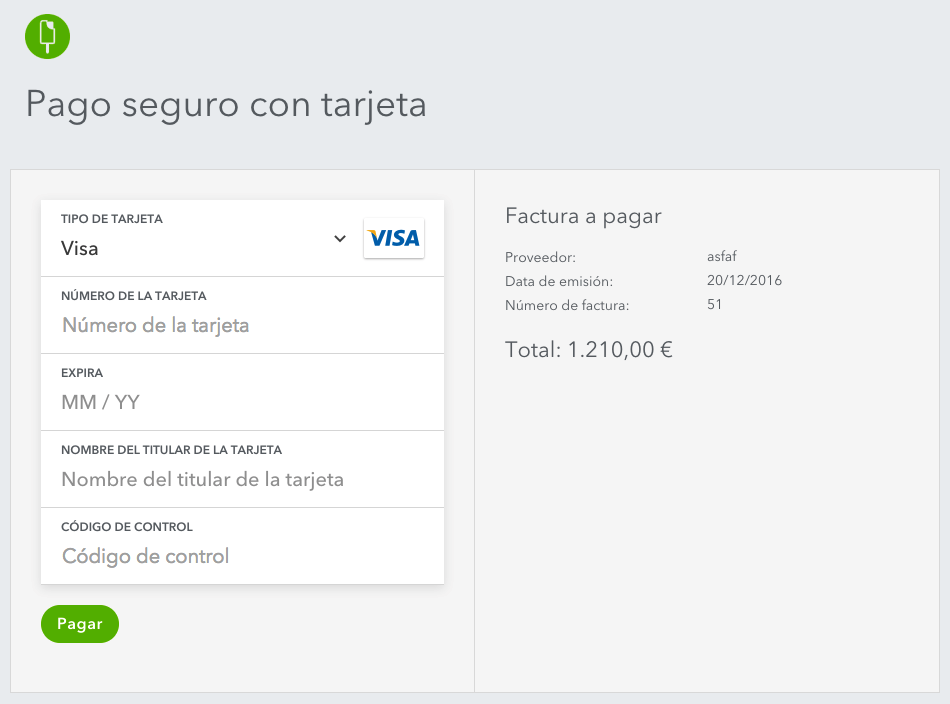Viewport: 950px width, 704px height.
Task: Click the 'TIPO DE TARJETA' label
Action: click(112, 219)
